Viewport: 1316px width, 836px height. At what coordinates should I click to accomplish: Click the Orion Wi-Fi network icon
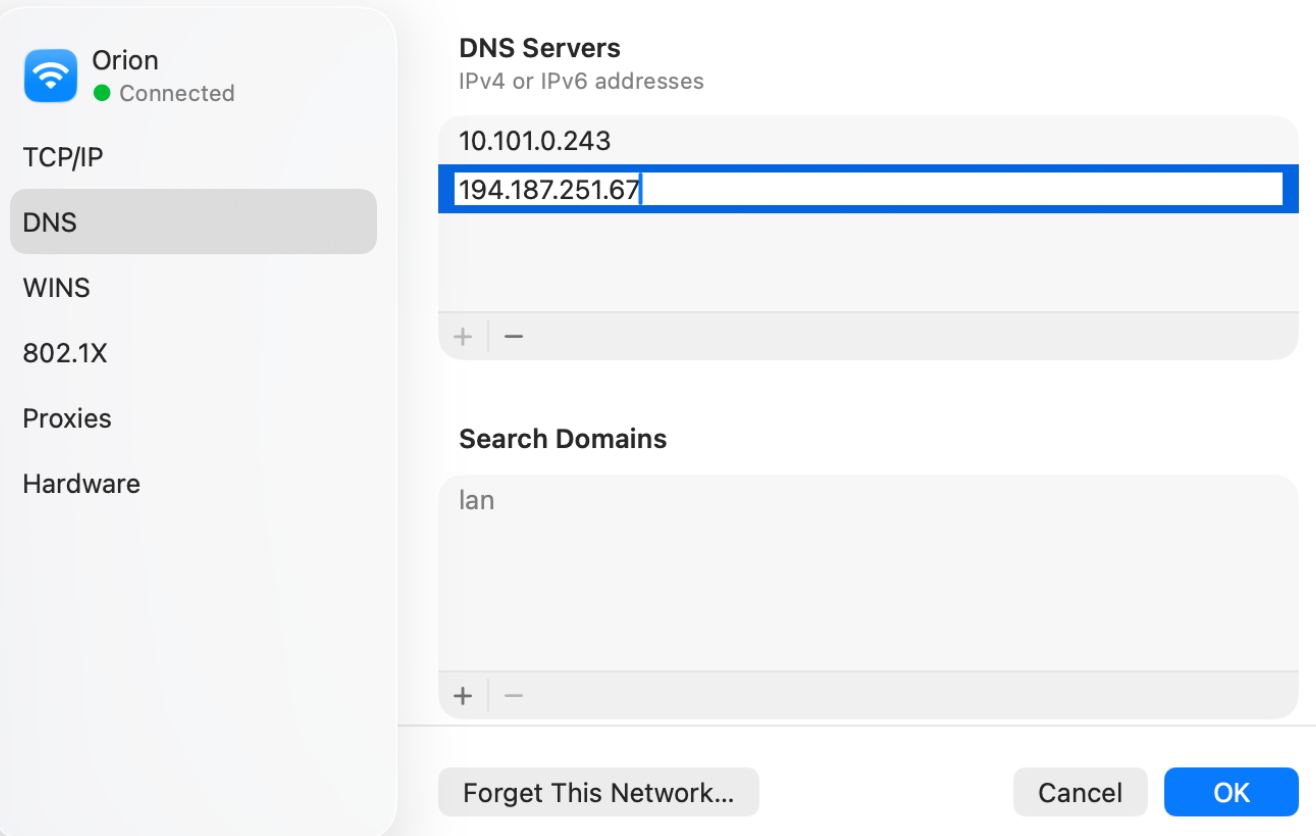(x=50, y=76)
